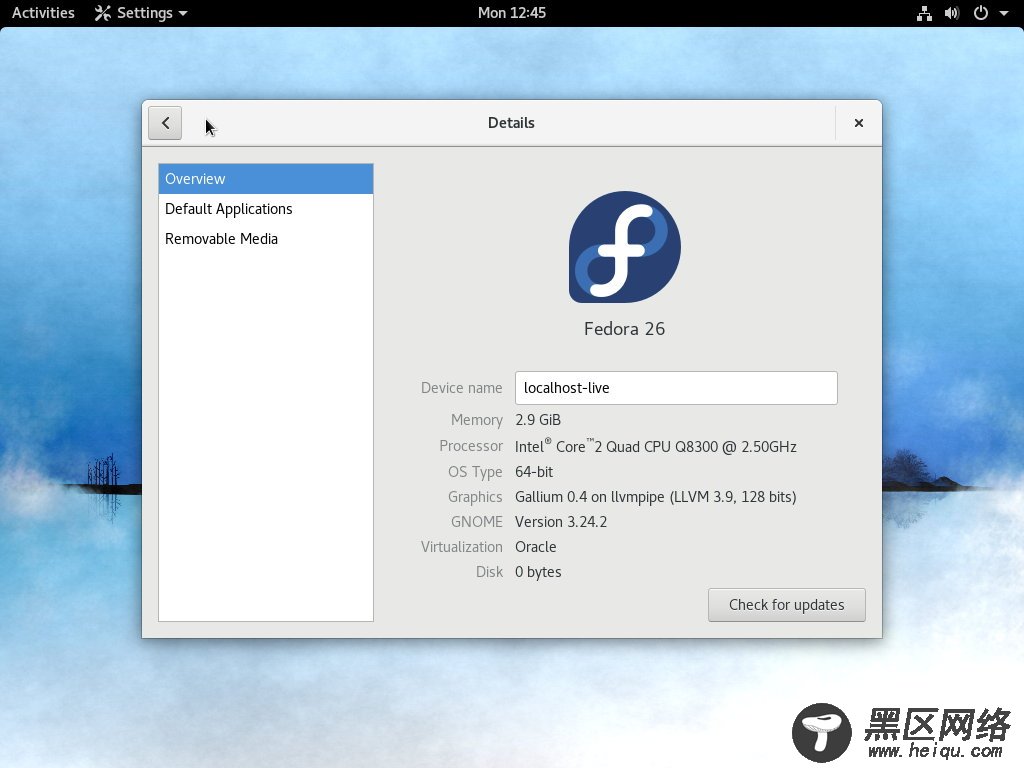The width and height of the screenshot is (1024, 768).
Task: Click Check for updates button
Action: point(786,605)
